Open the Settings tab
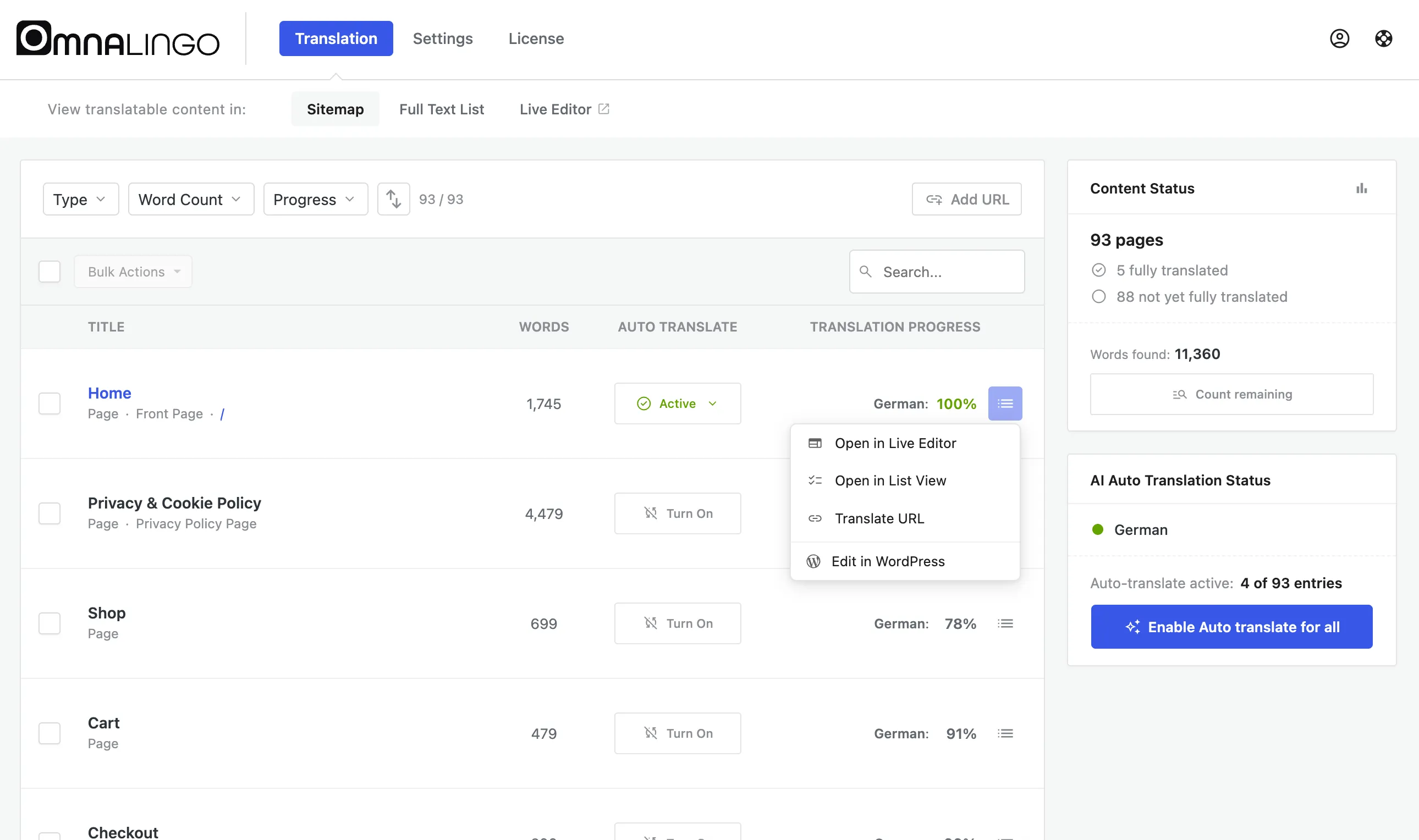The image size is (1419, 840). (442, 38)
